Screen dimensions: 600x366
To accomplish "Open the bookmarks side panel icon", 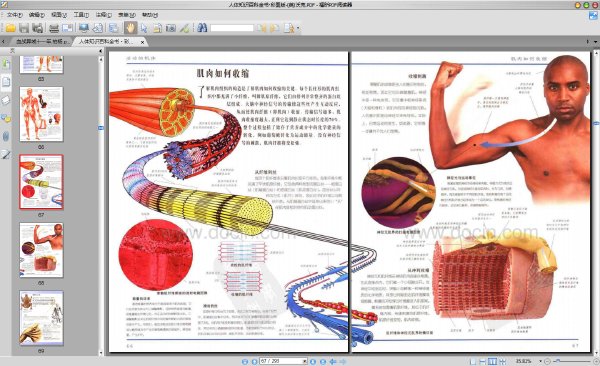I will [6, 64].
